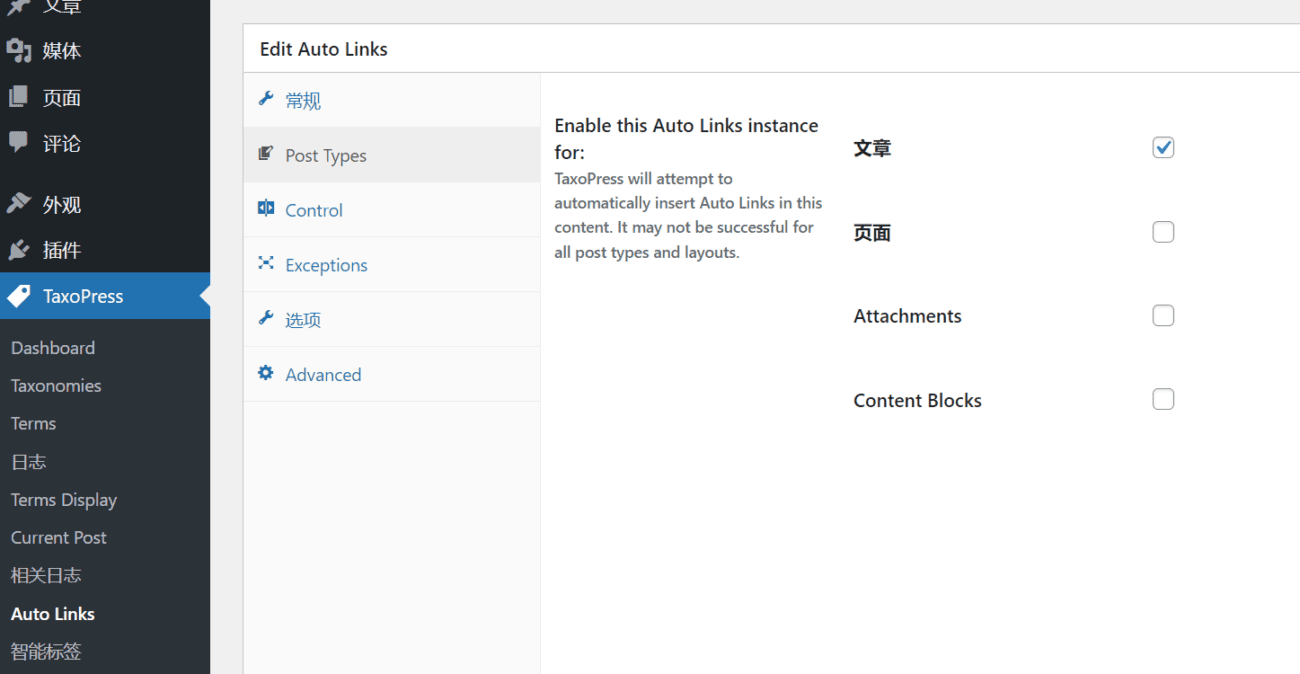Click the plugin icon beside 插件
Viewport: 1300px width, 674px height.
click(x=19, y=250)
